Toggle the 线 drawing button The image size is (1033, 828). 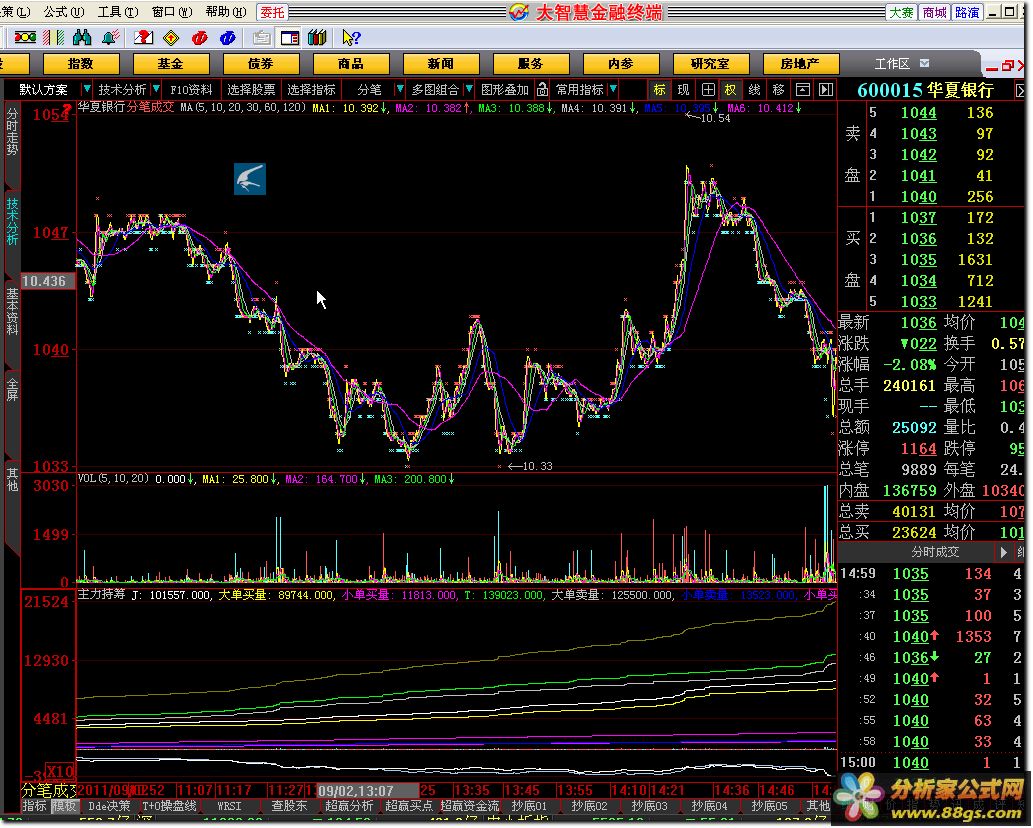754,90
